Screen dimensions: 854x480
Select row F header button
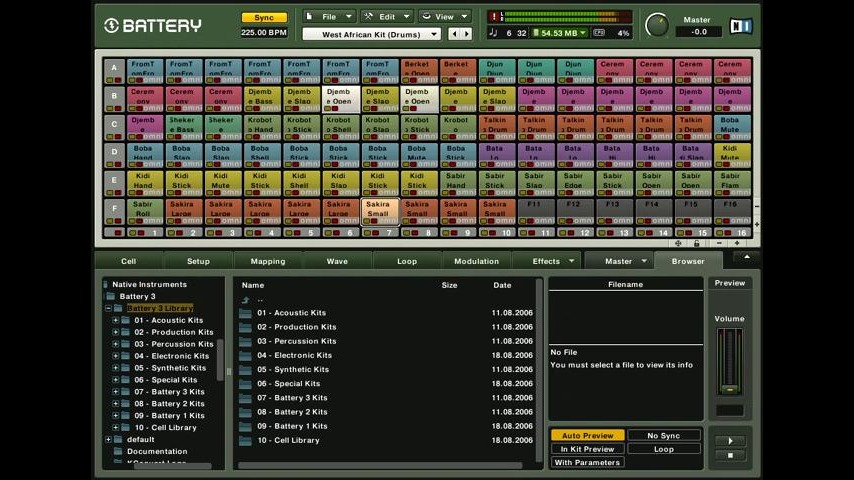click(x=114, y=208)
